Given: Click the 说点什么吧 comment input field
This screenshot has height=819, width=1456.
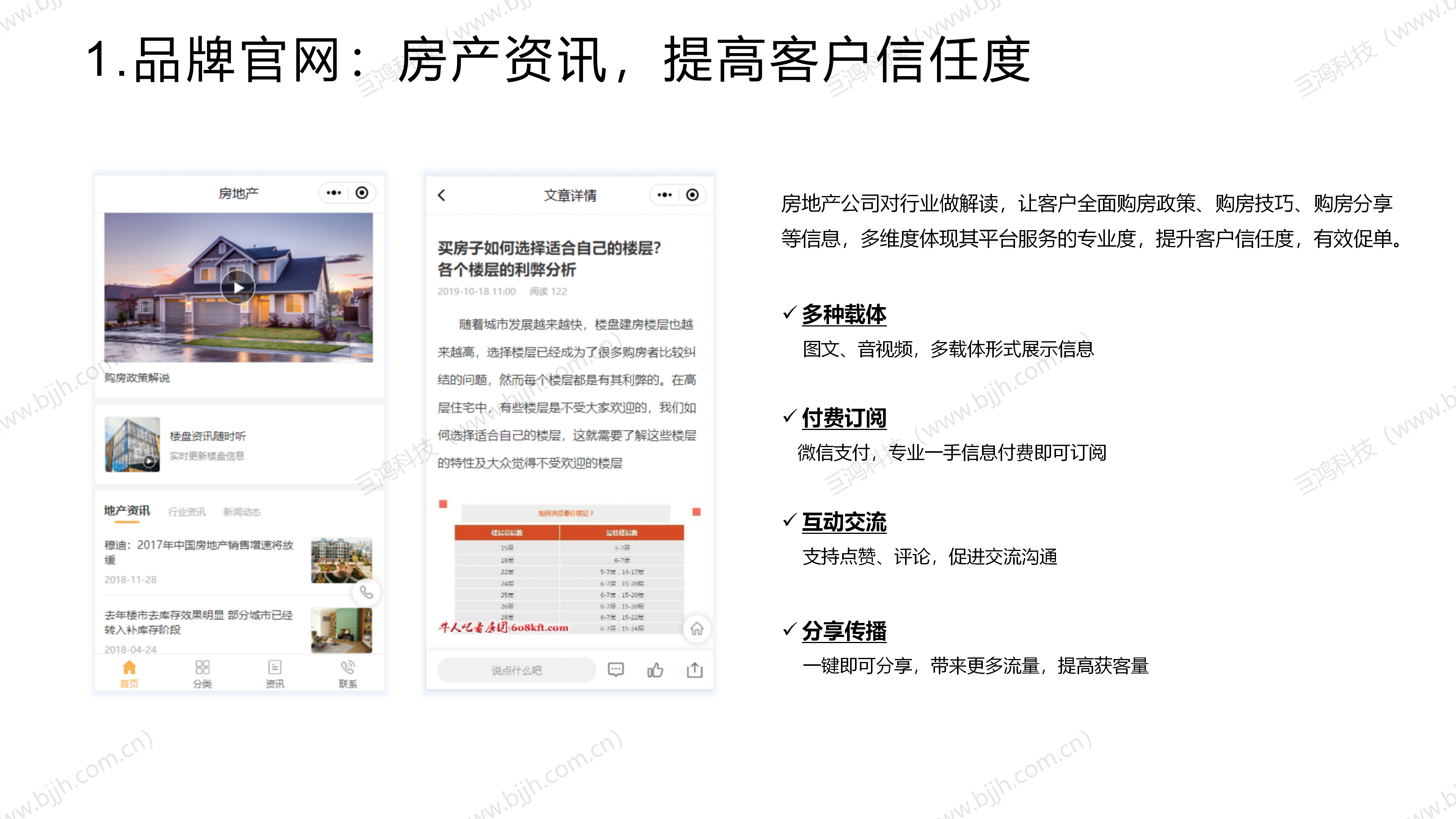Looking at the screenshot, I should [516, 670].
